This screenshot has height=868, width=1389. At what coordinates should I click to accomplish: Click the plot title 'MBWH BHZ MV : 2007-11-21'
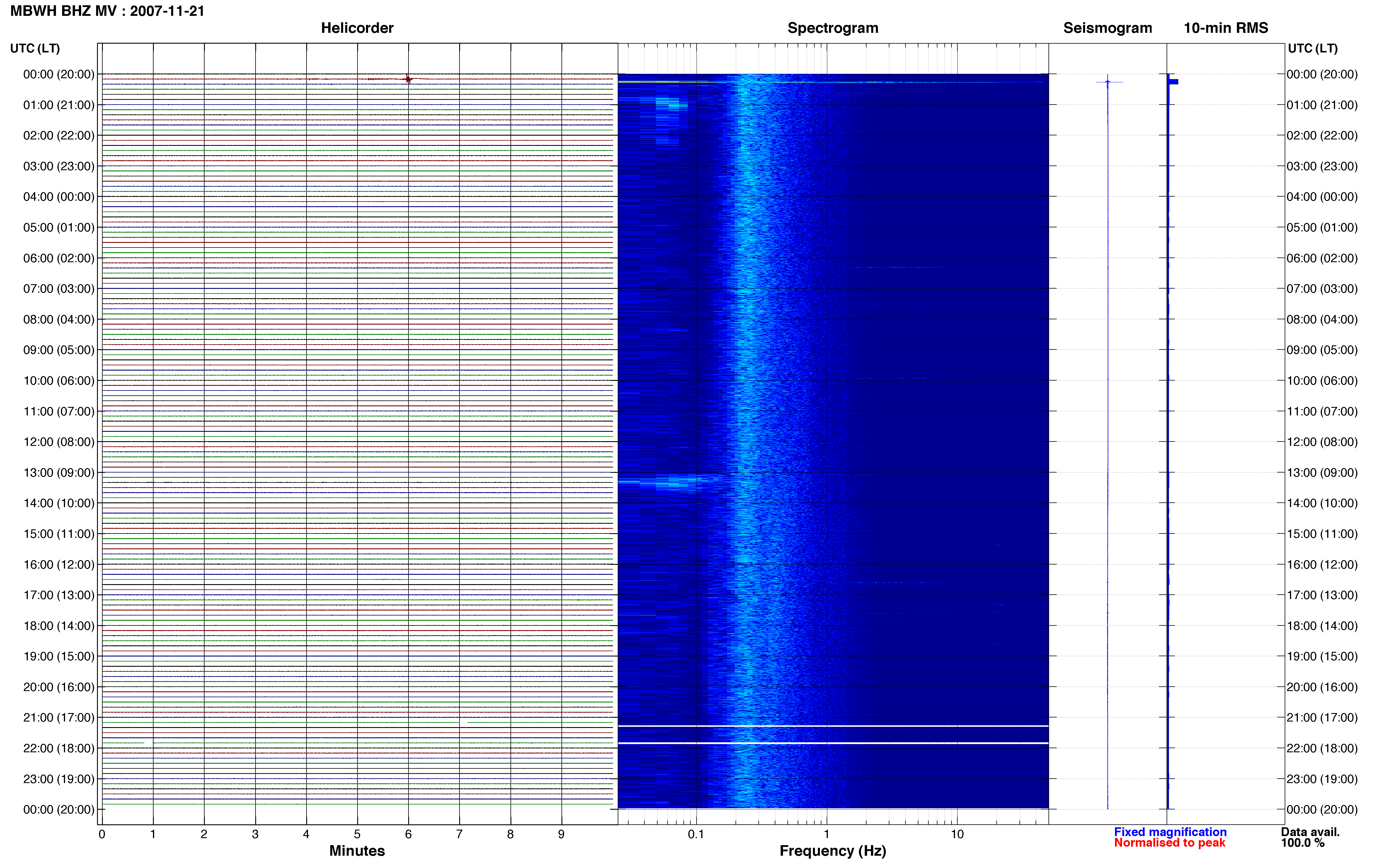(x=107, y=11)
